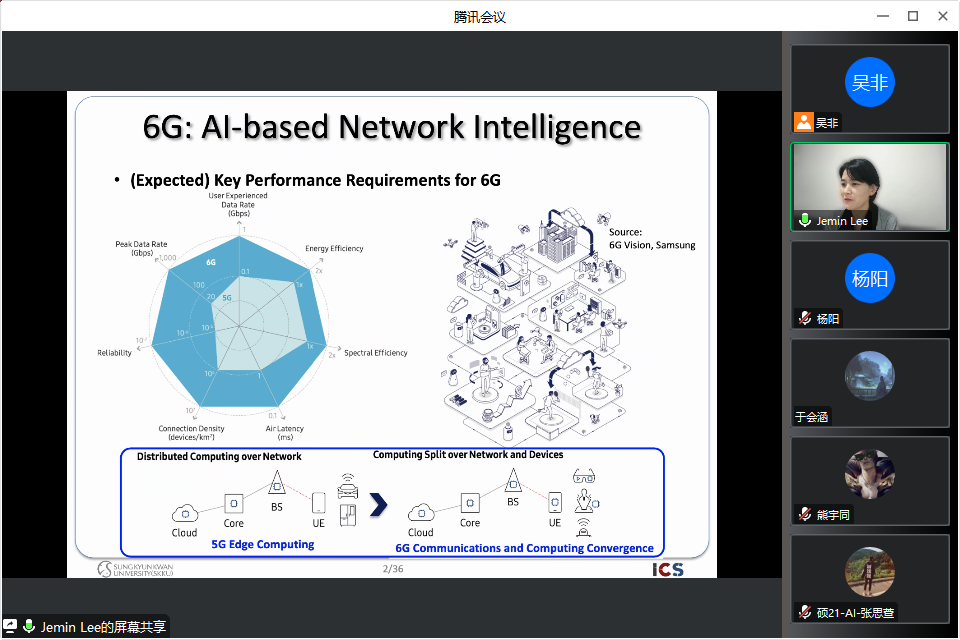This screenshot has height=640, width=960.
Task: Click the muted mic icon beside 硕21-AI-张思萱
Action: pyautogui.click(x=805, y=612)
